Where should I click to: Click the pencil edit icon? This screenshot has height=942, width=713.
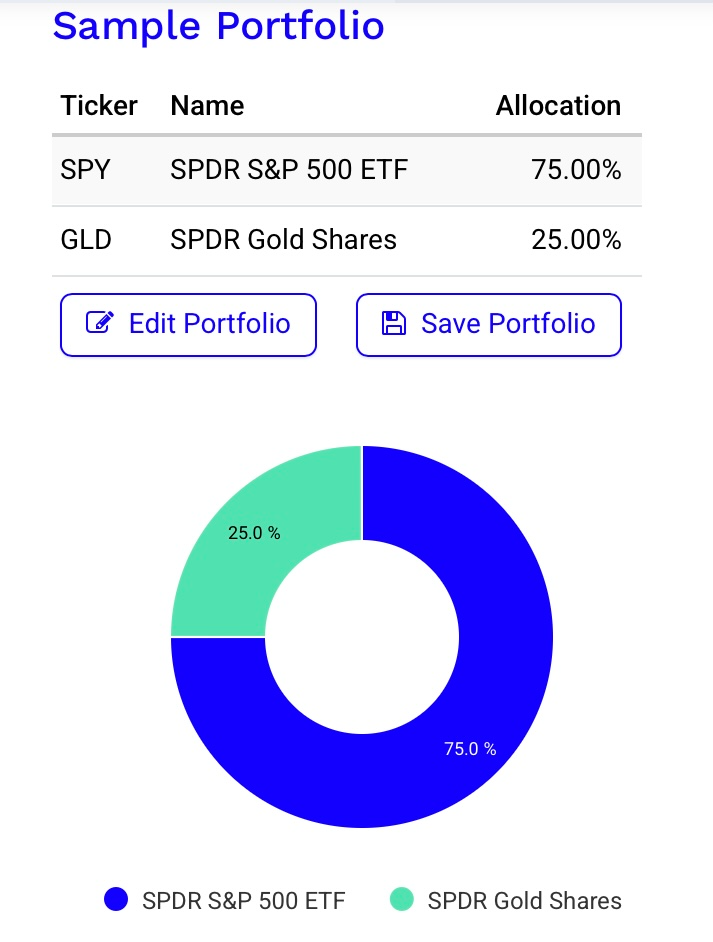[99, 323]
